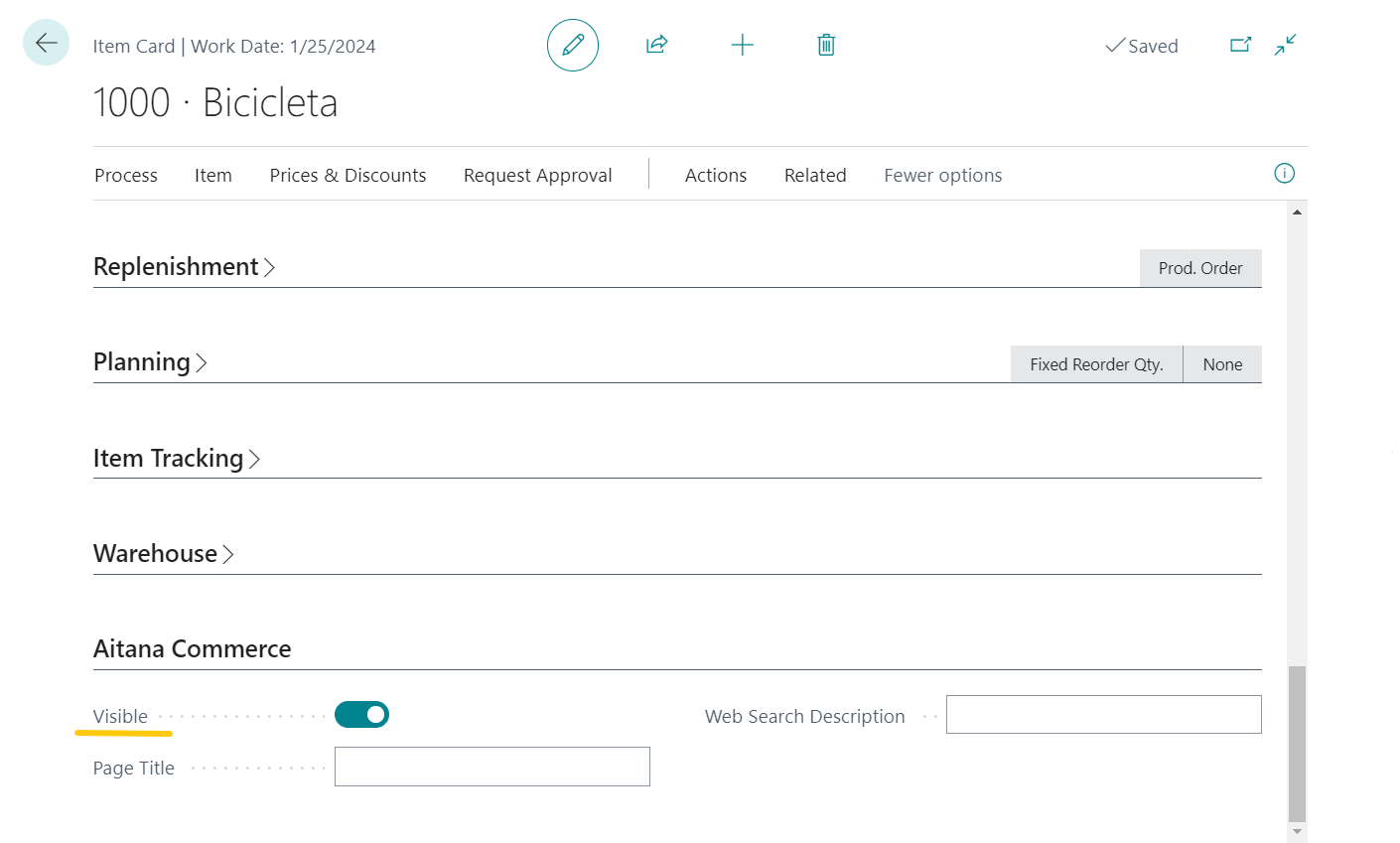Viewport: 1400px width, 843px height.
Task: Open page in new window icon
Action: (1240, 45)
